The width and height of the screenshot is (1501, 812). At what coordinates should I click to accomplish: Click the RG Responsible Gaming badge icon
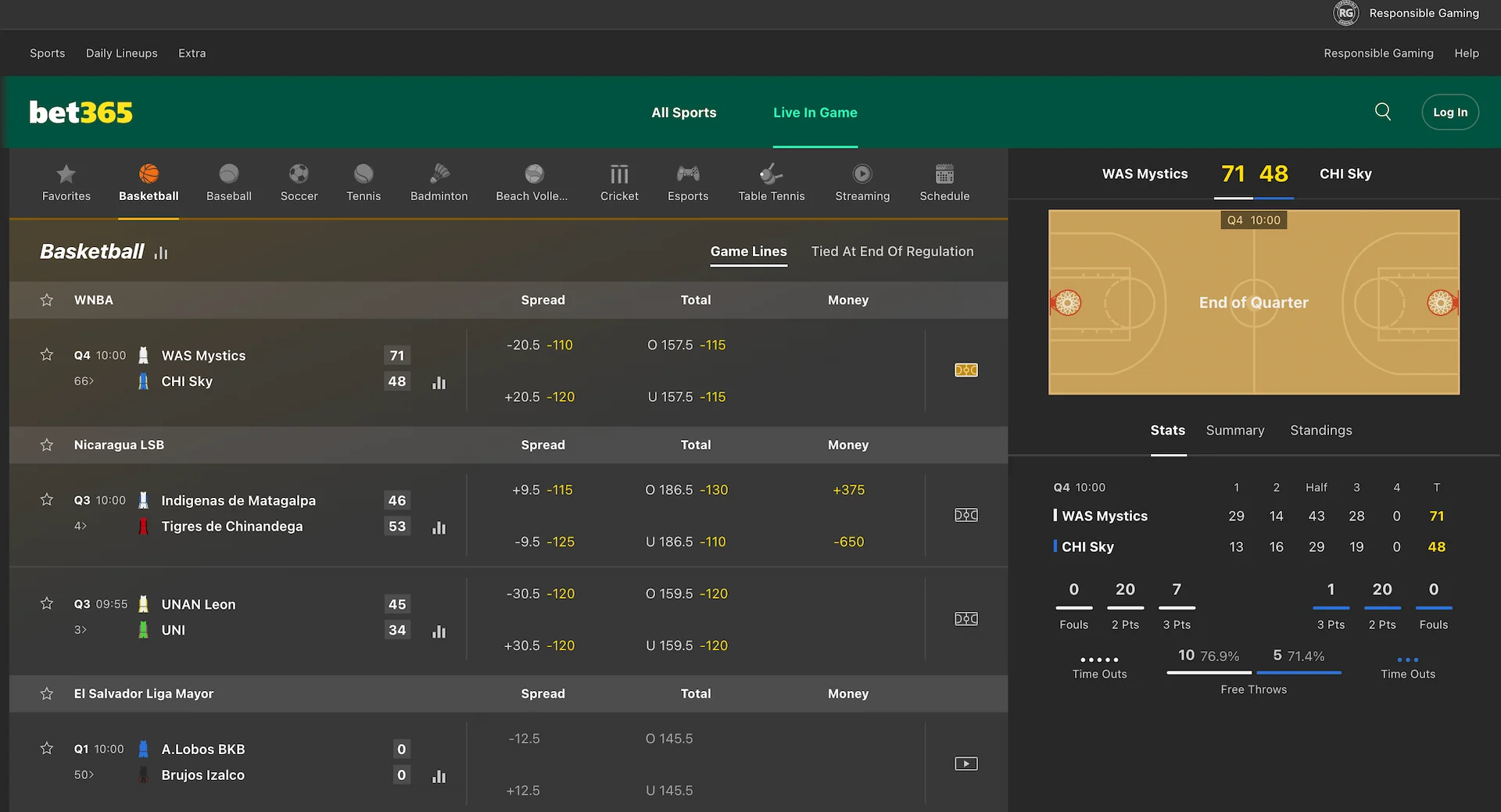point(1345,13)
